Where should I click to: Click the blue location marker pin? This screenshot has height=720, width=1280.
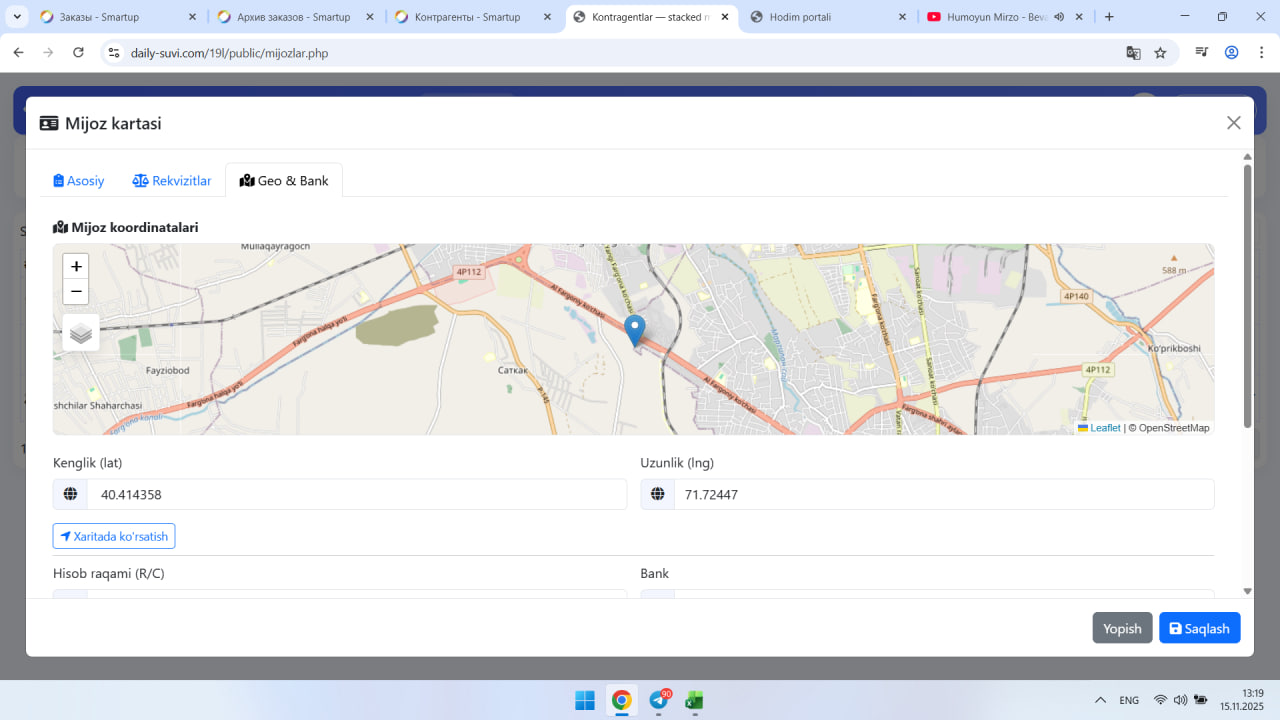click(634, 328)
